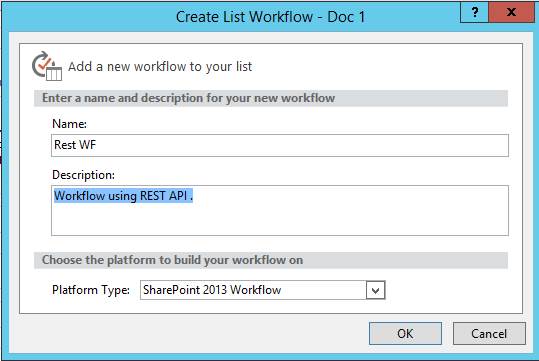Click the Cancel button
Viewport: 539px width, 361px height.
(x=489, y=333)
